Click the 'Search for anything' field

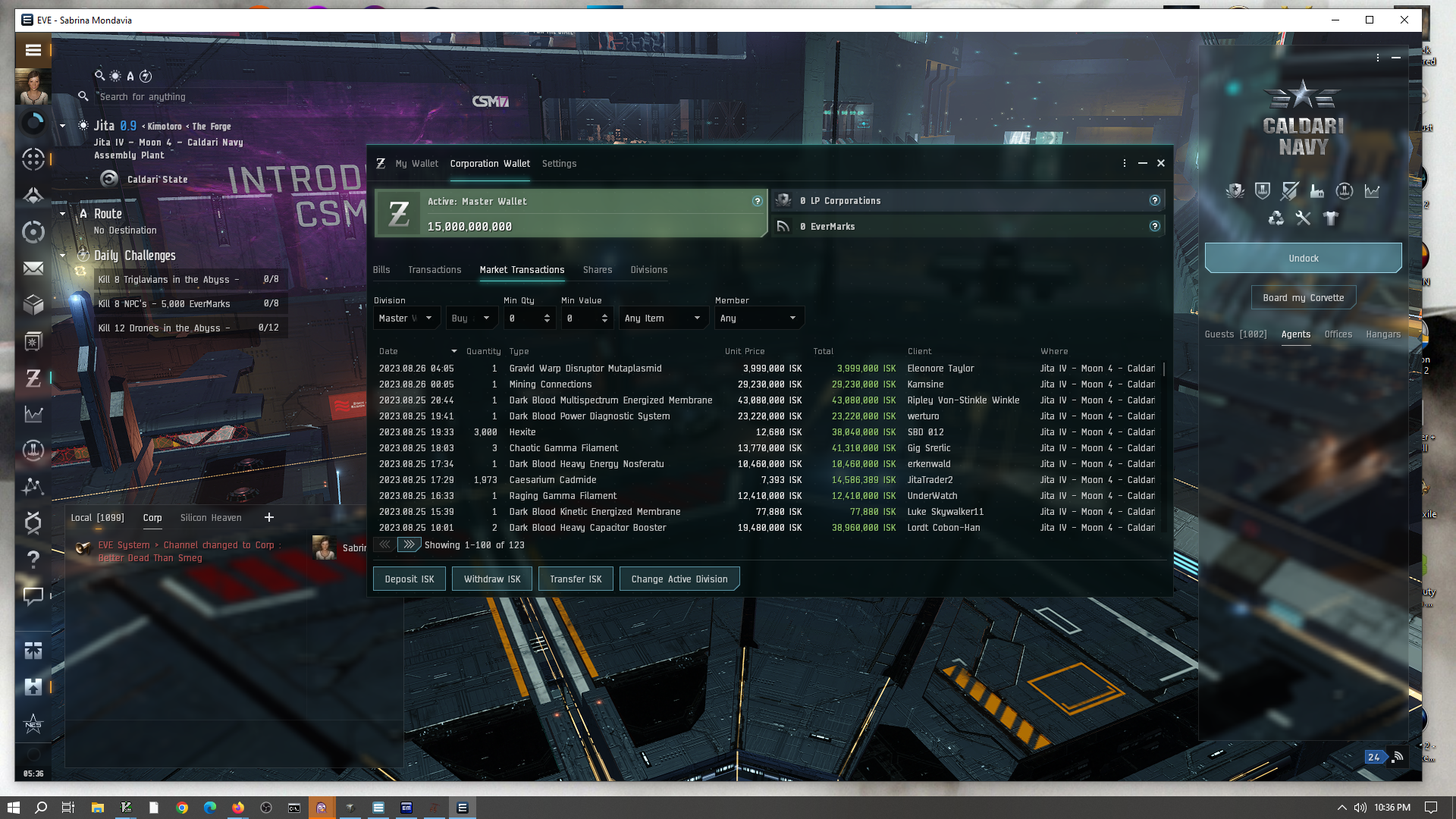pos(190,97)
